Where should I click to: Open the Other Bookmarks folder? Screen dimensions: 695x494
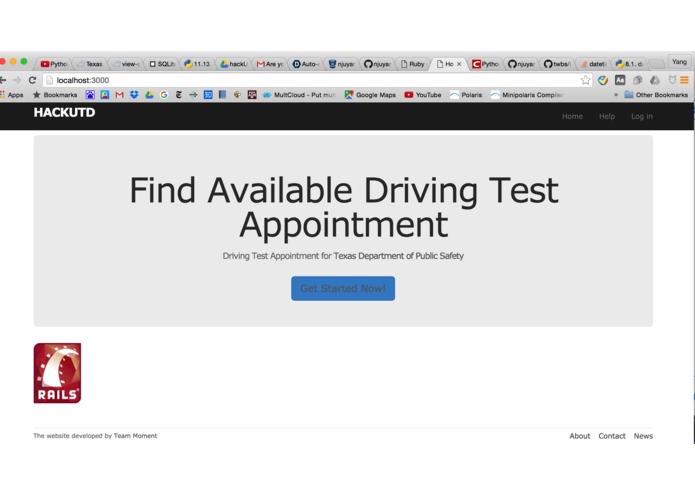pos(656,95)
